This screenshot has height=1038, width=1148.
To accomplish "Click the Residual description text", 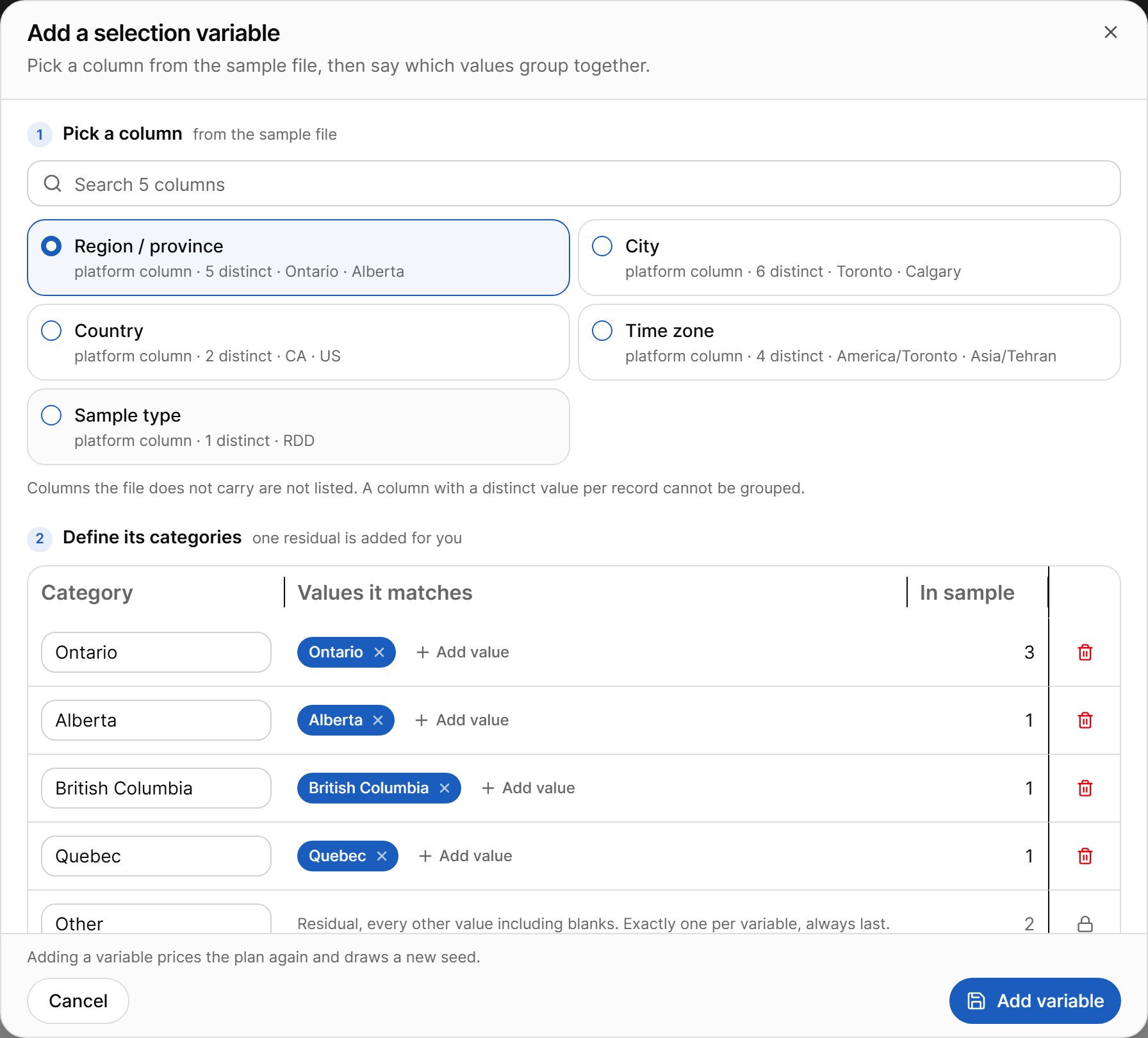I will click(x=594, y=923).
